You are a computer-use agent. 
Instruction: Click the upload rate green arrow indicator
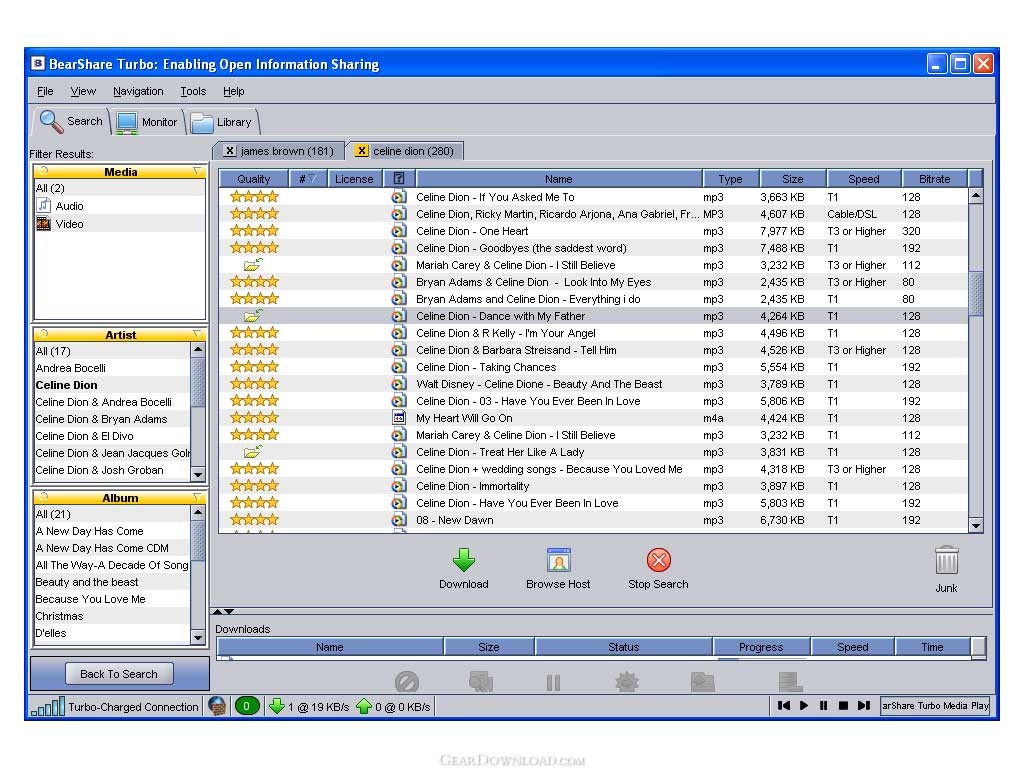click(364, 706)
